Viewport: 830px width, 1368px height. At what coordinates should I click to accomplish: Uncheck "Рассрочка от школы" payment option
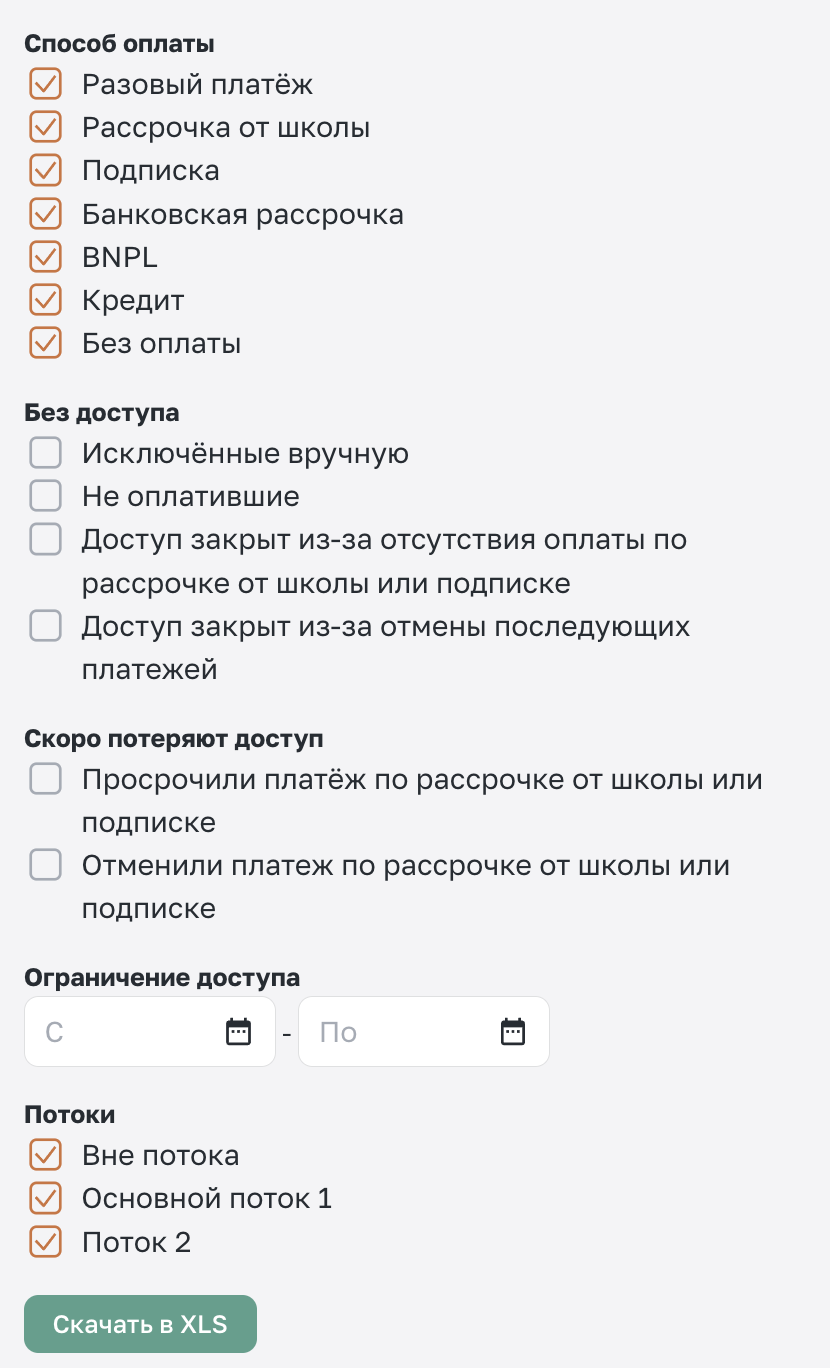(46, 127)
